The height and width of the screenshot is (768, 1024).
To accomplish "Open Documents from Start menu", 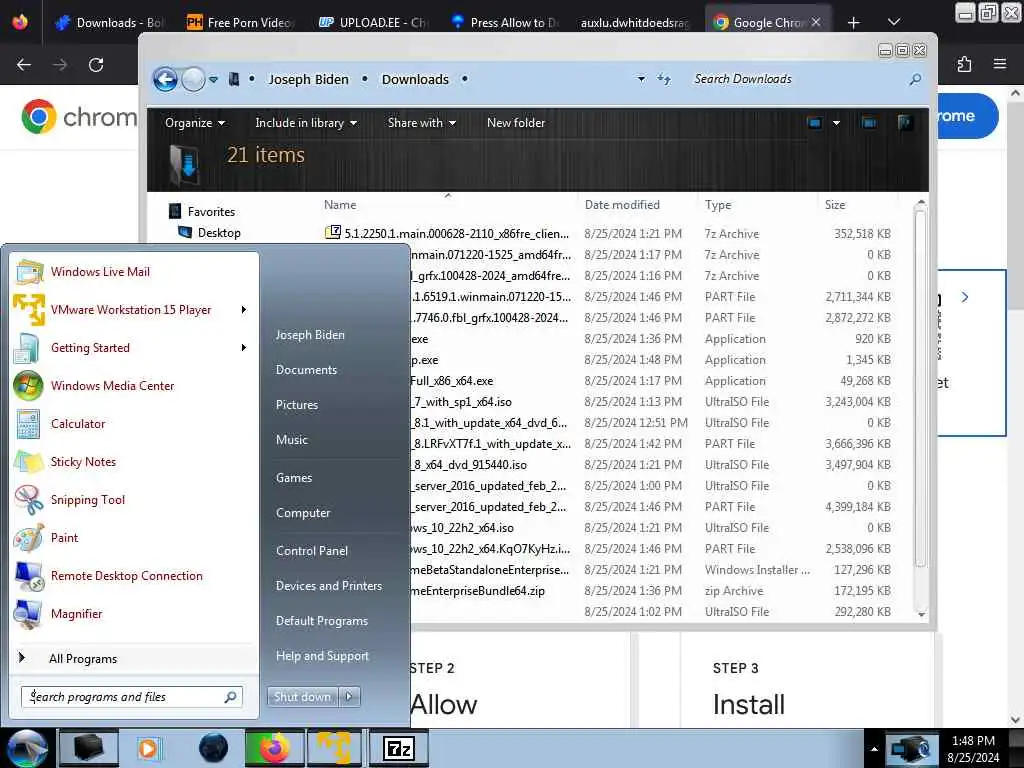I will click(306, 370).
